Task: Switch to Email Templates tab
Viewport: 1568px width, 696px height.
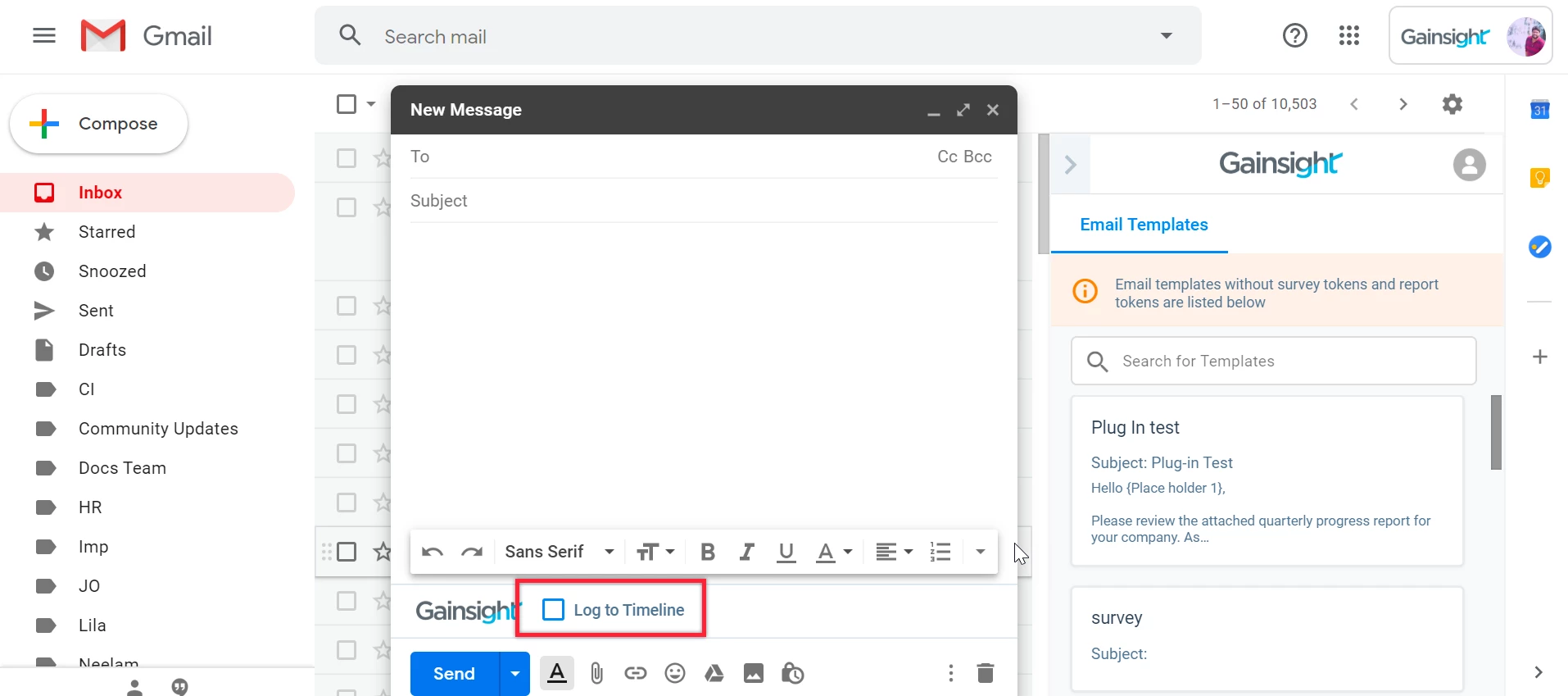Action: click(x=1144, y=225)
